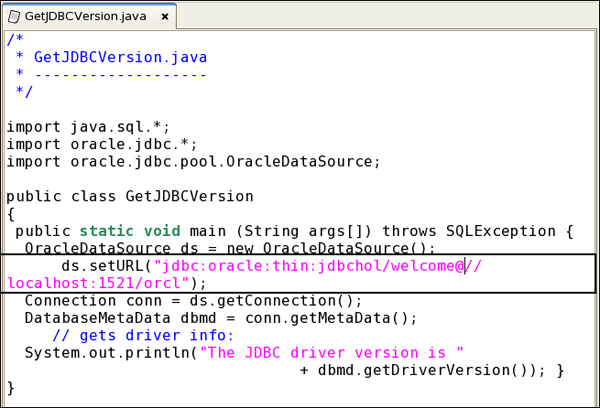The width and height of the screenshot is (600, 408).
Task: Click the 'static' keyword in main declaration
Action: click(107, 231)
